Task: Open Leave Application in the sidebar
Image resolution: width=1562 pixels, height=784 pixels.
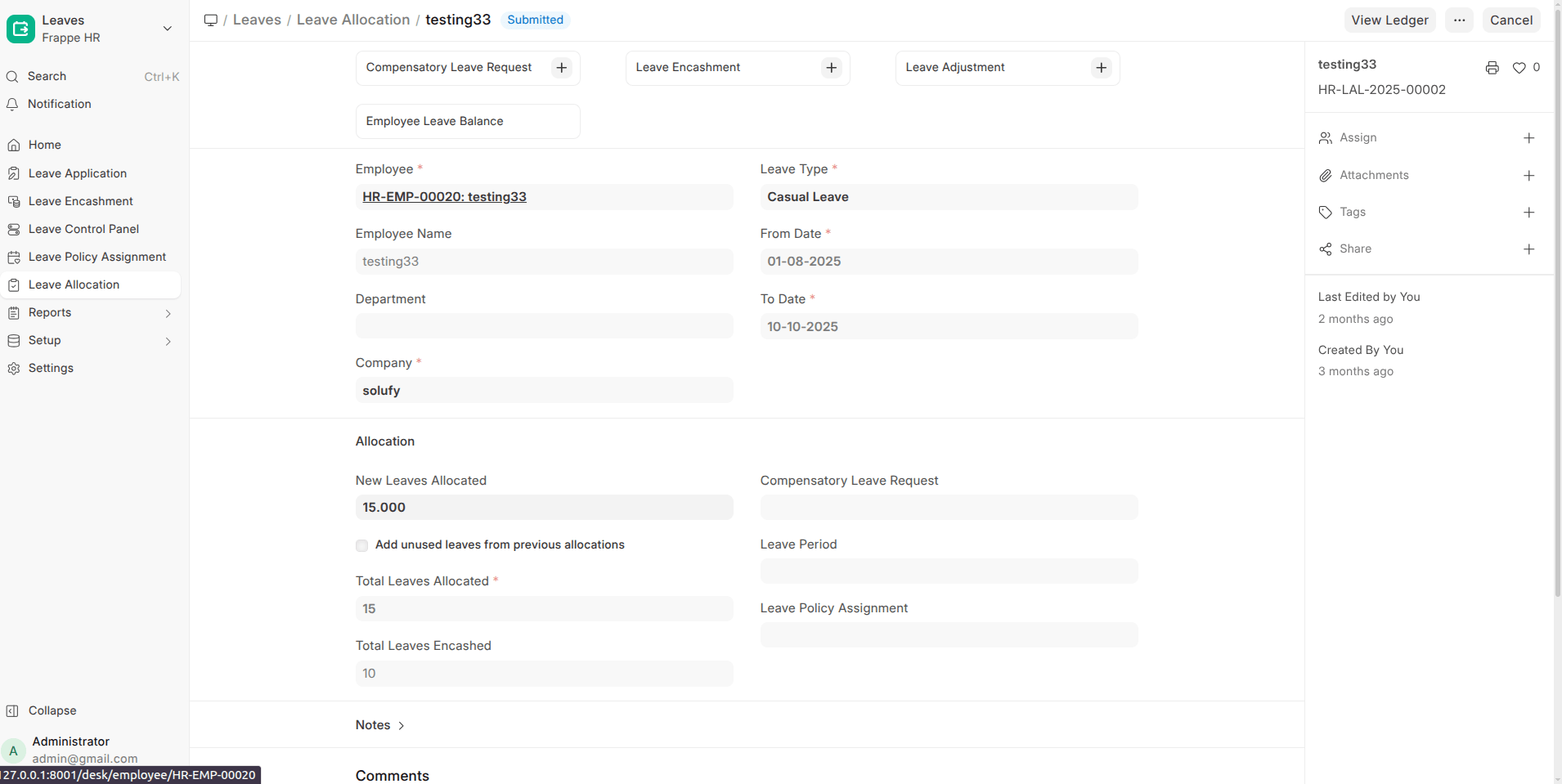Action: [x=78, y=173]
